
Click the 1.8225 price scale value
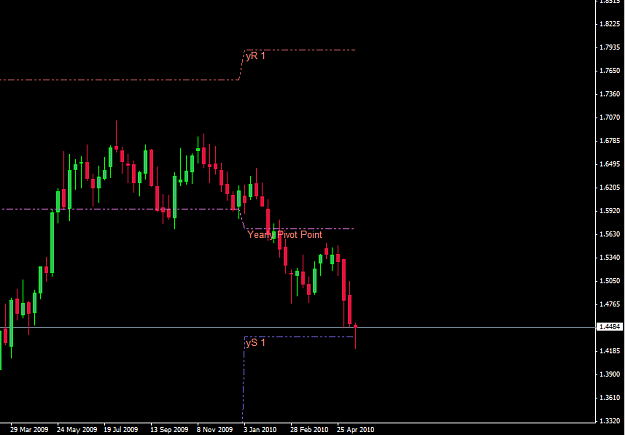pos(610,24)
